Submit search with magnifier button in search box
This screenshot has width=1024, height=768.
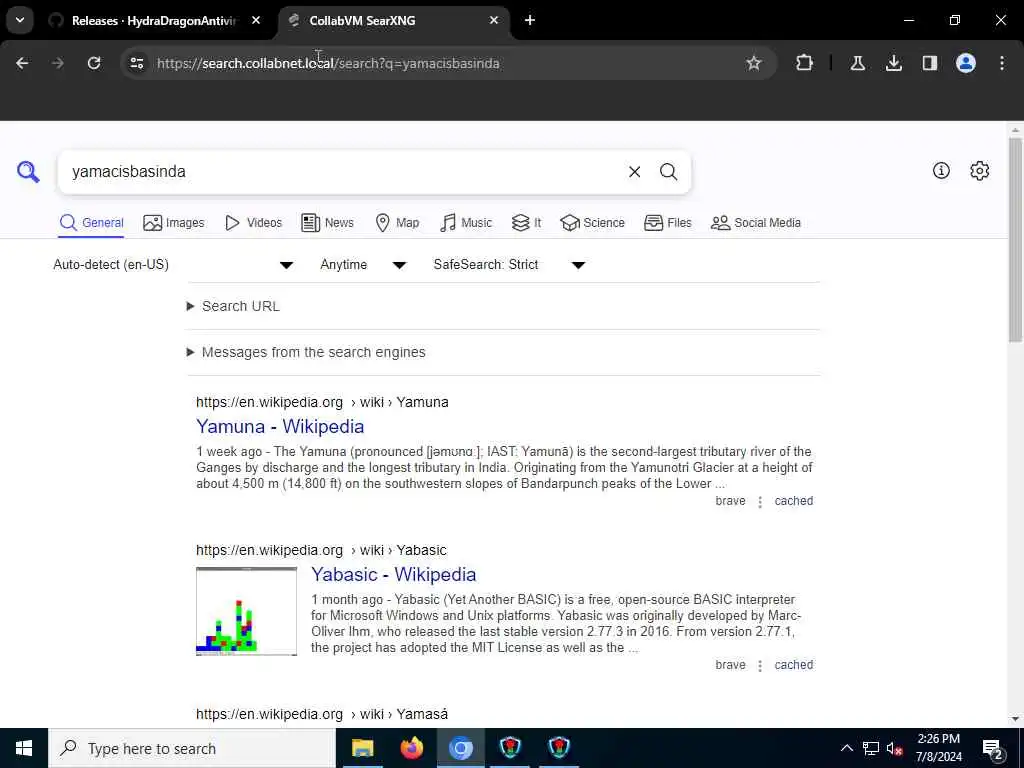tap(668, 172)
